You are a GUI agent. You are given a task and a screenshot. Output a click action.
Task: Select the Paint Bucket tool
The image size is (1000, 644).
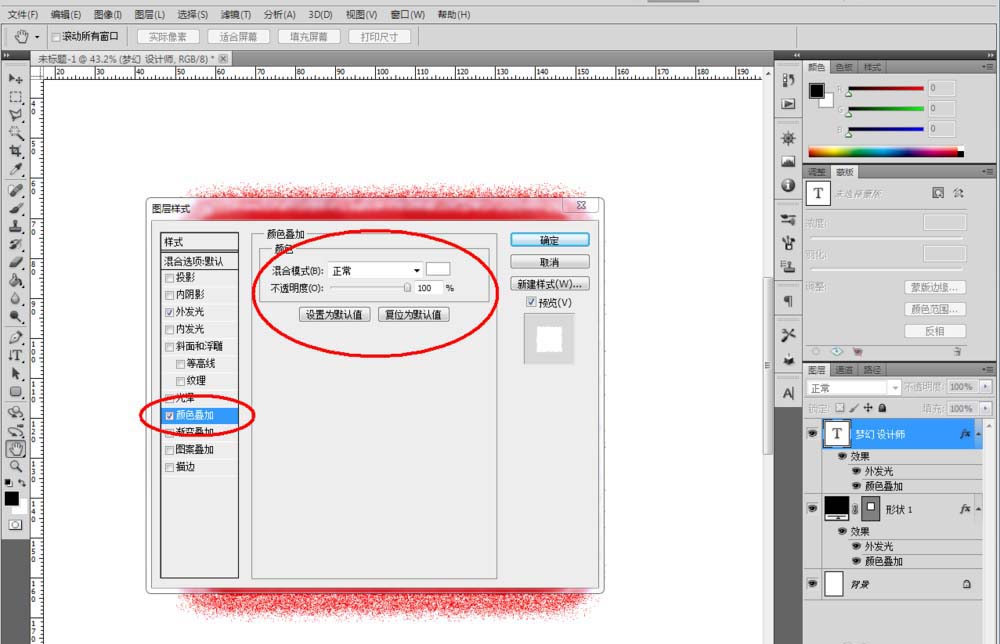click(15, 280)
